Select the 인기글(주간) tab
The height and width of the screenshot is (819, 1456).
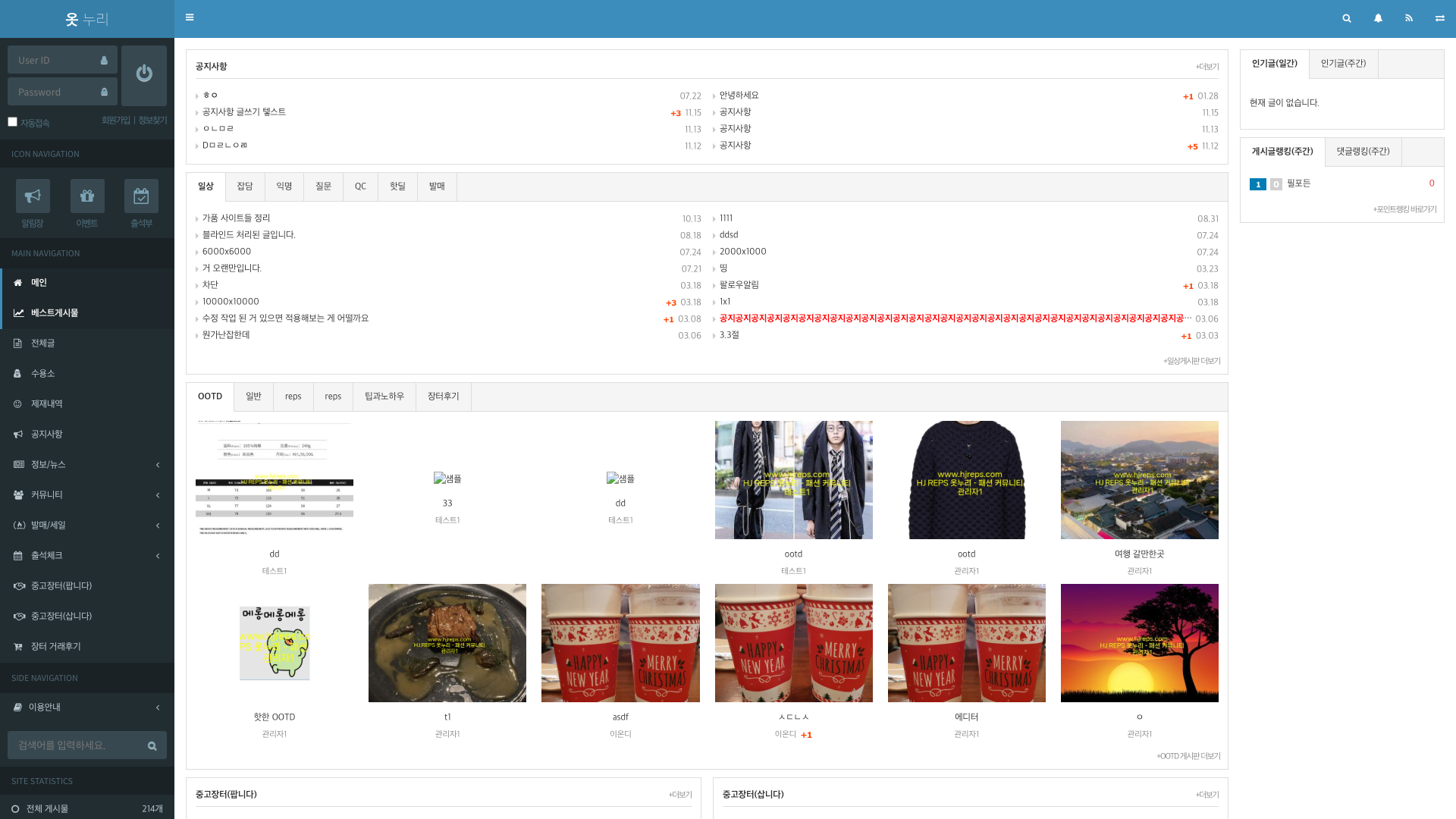1342,64
